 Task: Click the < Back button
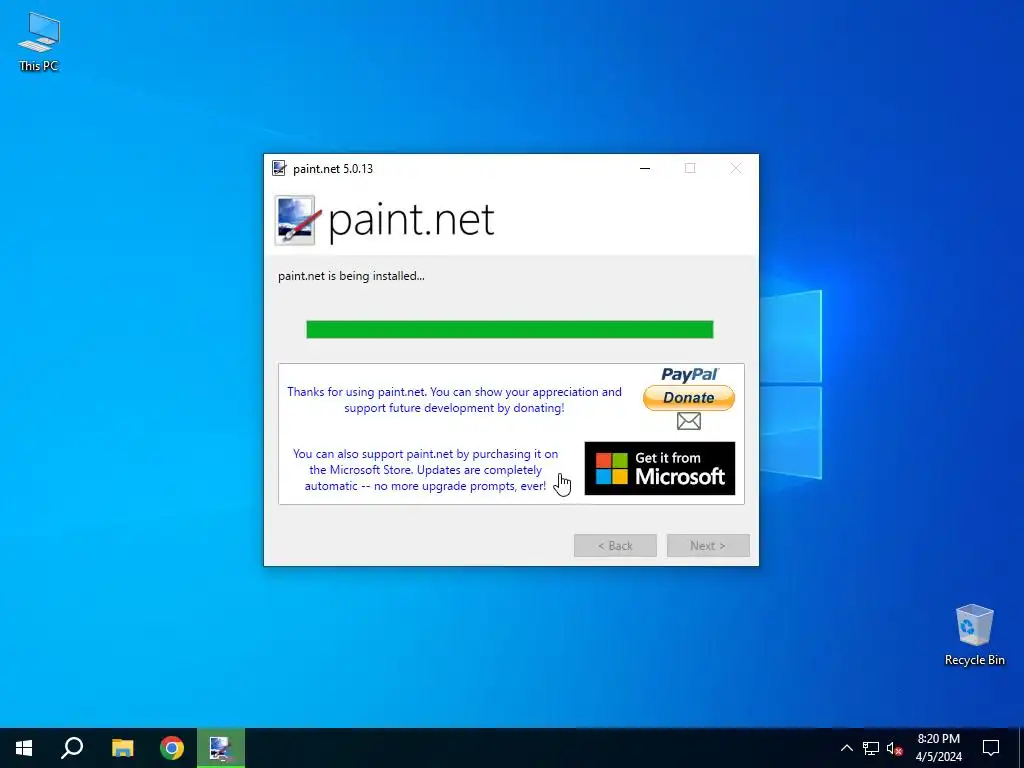tap(615, 546)
